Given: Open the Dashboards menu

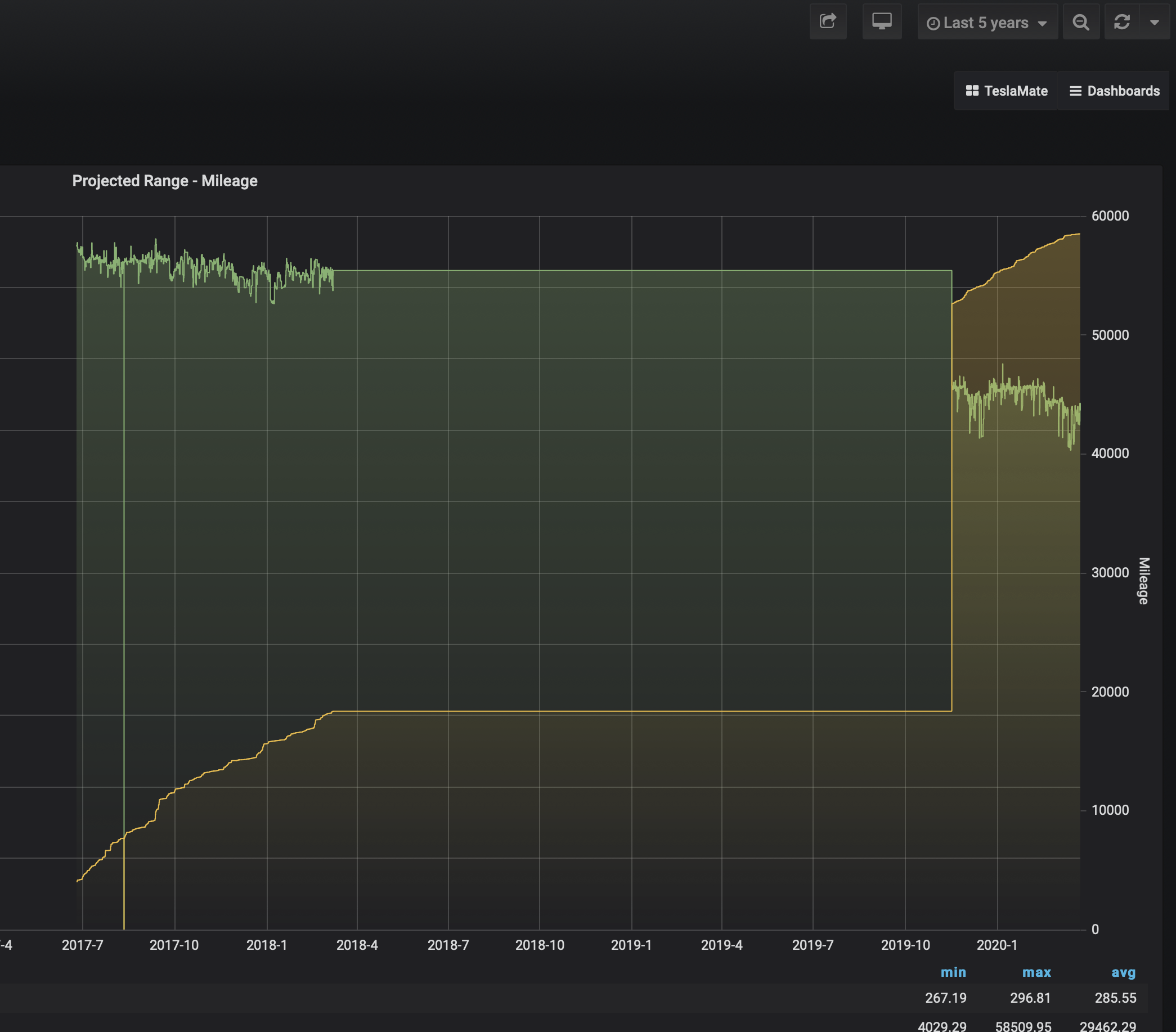Looking at the screenshot, I should click(x=1115, y=91).
